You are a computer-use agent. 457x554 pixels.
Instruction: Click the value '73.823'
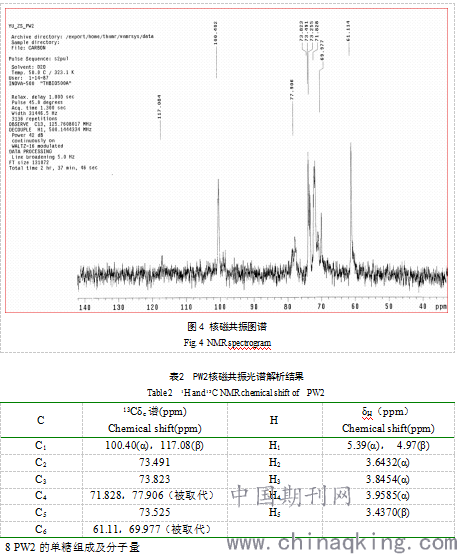[x=154, y=479]
